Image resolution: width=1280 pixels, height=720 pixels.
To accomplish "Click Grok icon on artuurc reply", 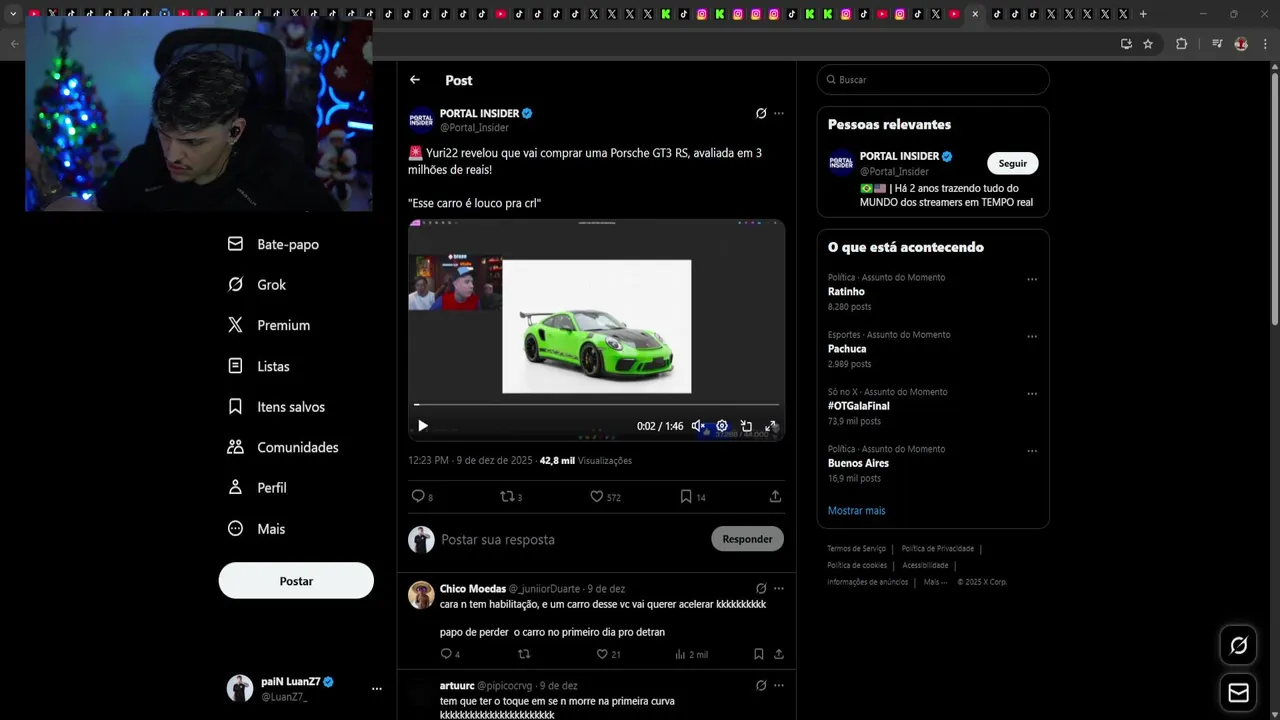I will pos(761,686).
